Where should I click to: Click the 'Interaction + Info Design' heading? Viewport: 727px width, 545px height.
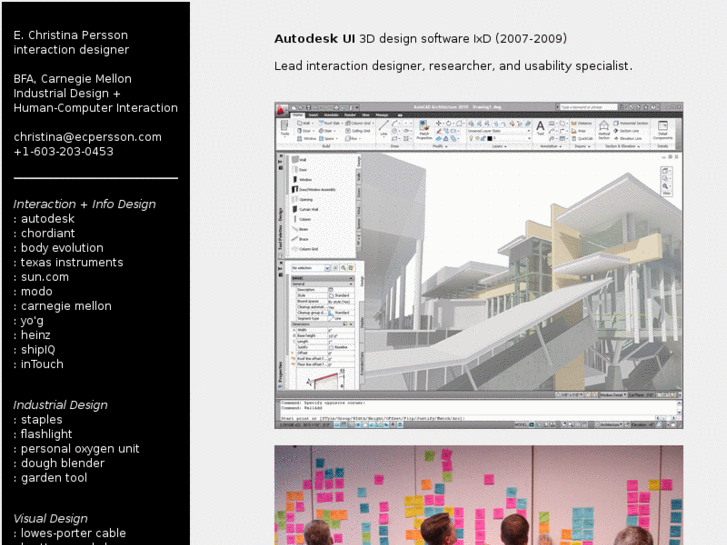84,205
